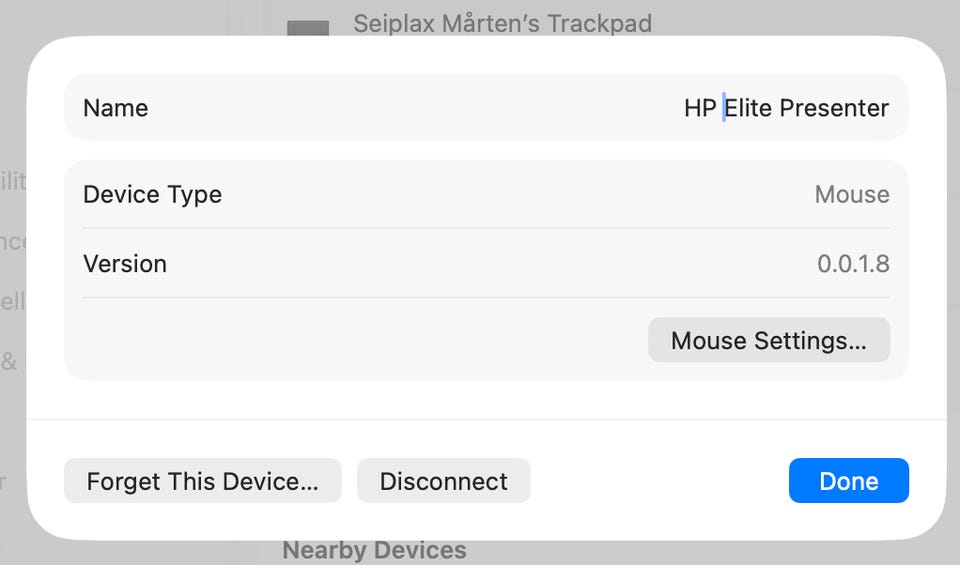Click the word "Elite" in the name field
This screenshot has width=960, height=565.
(x=748, y=108)
